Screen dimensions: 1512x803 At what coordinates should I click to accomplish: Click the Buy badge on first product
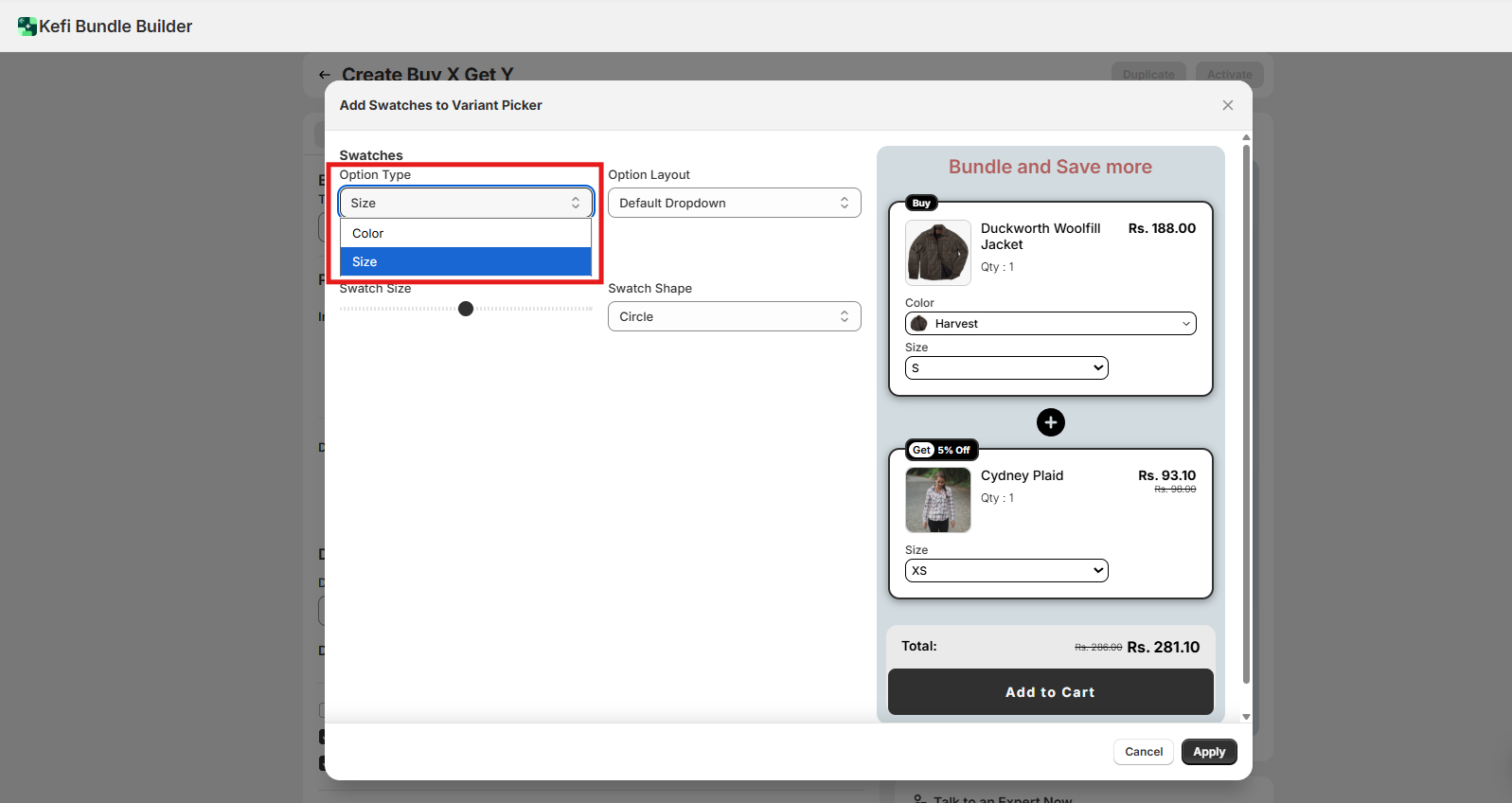click(921, 203)
